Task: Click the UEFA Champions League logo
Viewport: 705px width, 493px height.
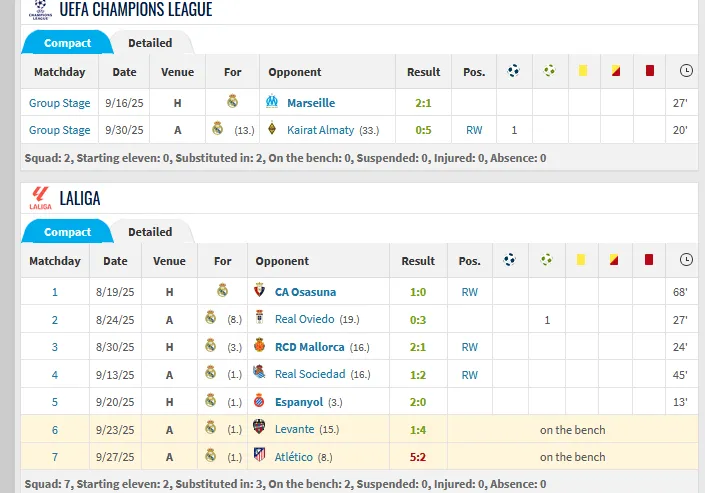Action: (40, 9)
